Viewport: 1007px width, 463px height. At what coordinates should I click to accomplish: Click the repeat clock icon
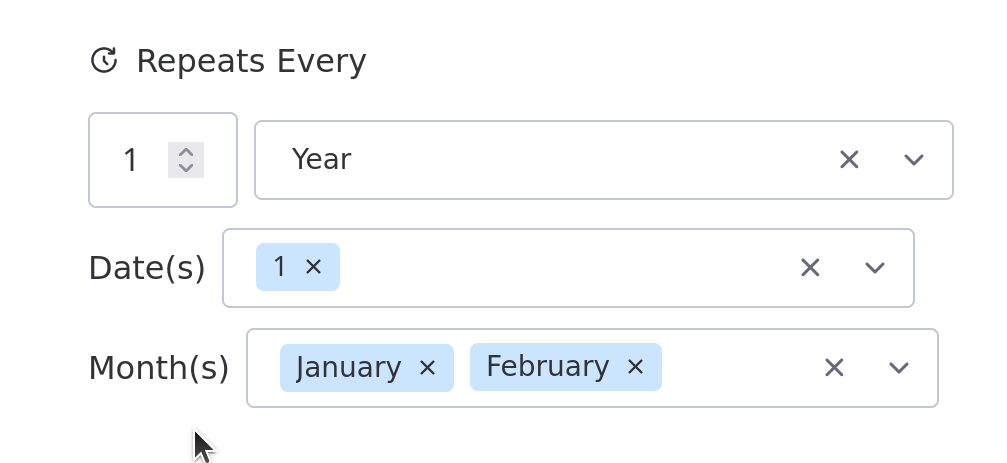coord(104,61)
